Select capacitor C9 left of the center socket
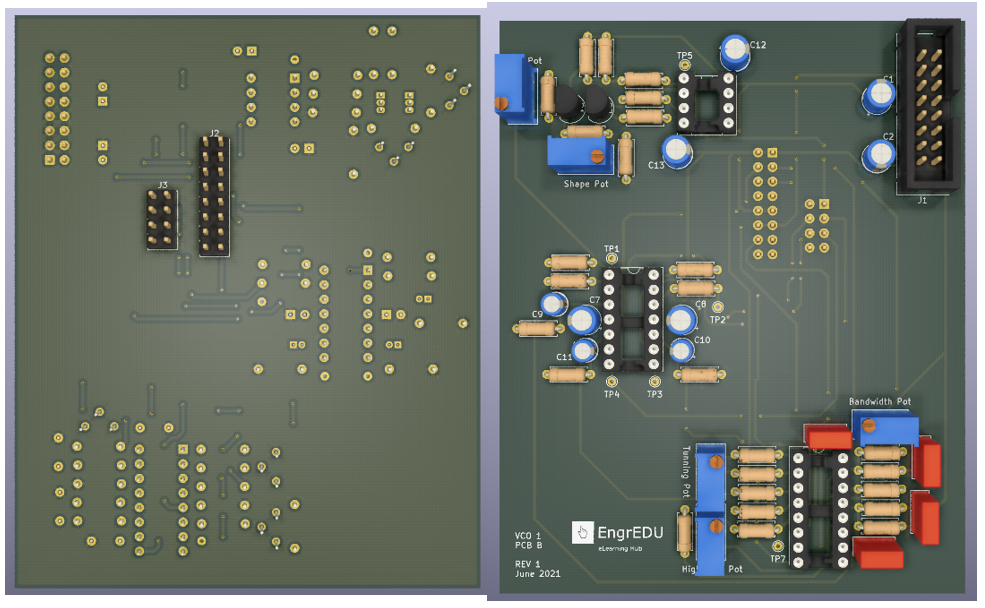 [x=553, y=305]
